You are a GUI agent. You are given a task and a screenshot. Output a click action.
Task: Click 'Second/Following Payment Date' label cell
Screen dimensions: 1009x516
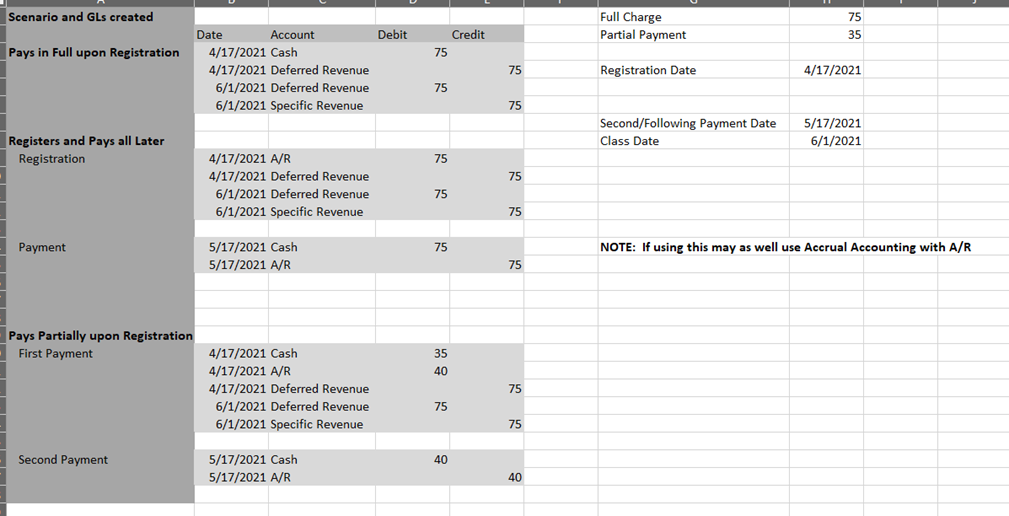click(x=694, y=123)
